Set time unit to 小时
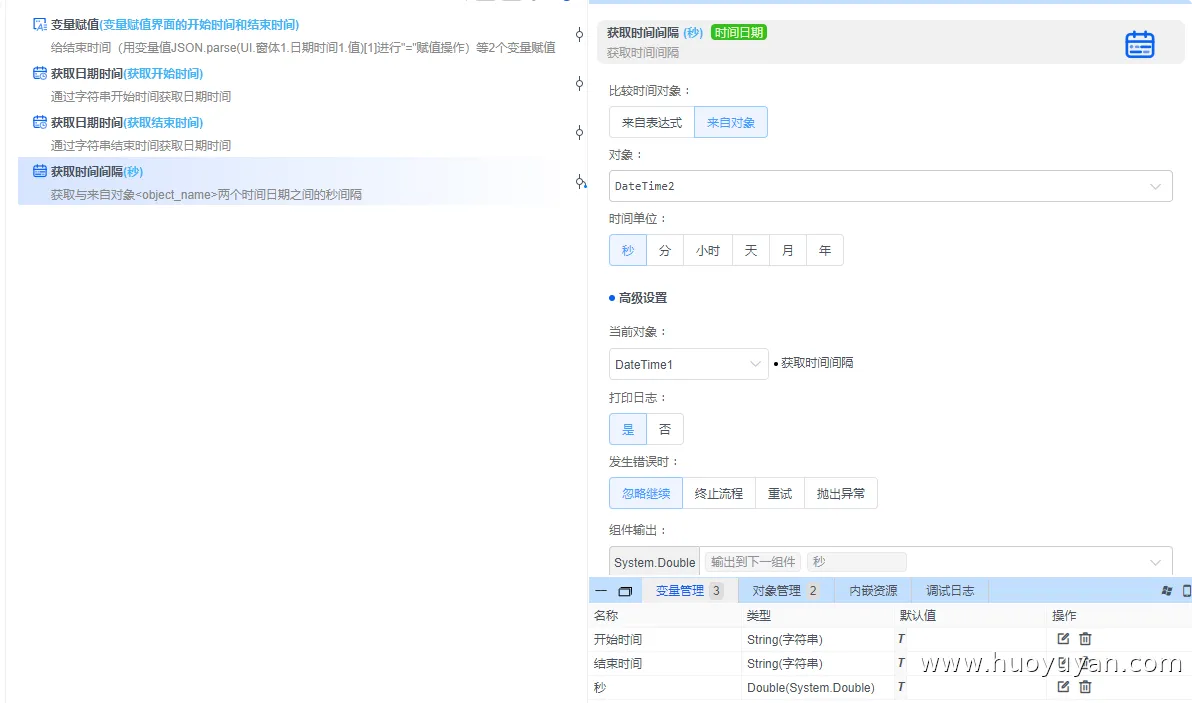This screenshot has width=1192, height=703. click(708, 250)
